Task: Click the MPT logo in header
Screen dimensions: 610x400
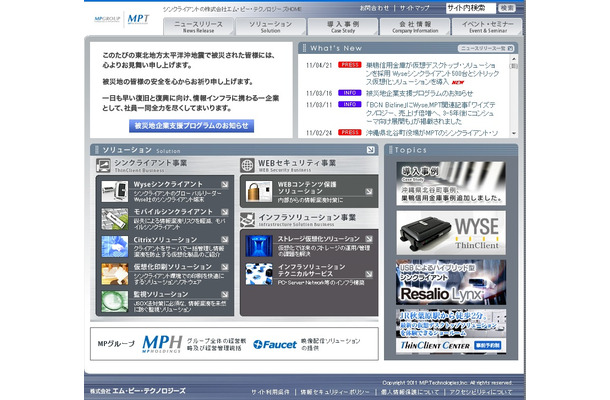Action: [x=138, y=19]
